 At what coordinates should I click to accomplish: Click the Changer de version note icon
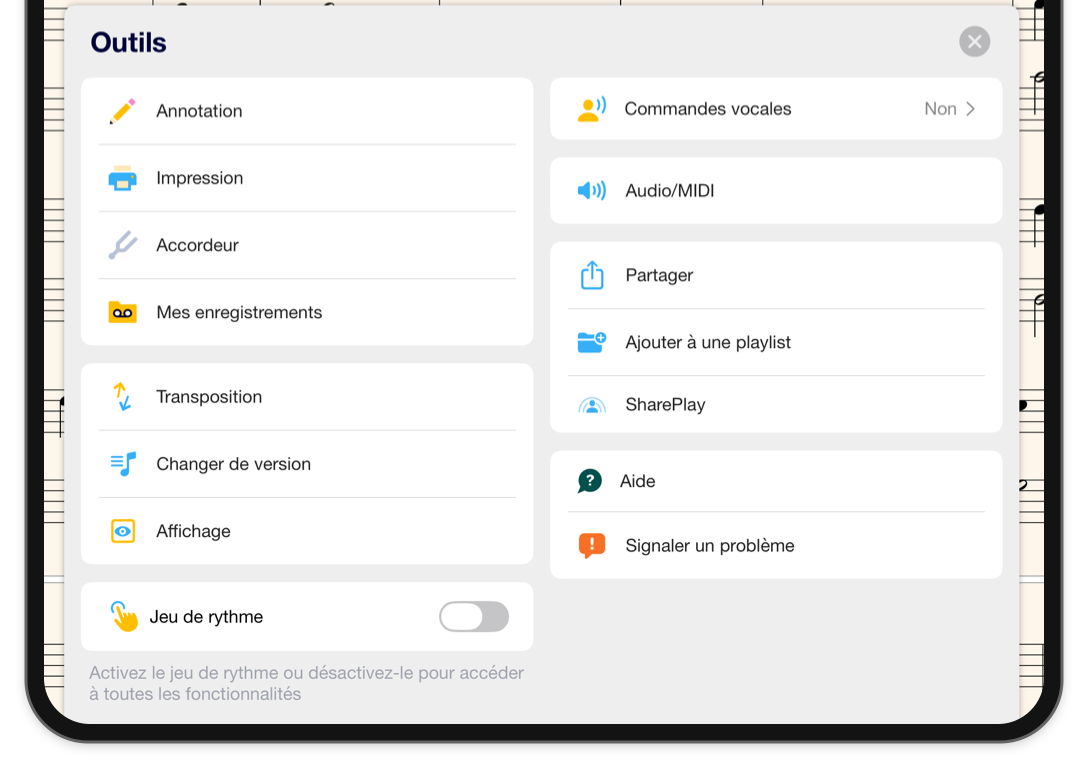click(x=123, y=464)
